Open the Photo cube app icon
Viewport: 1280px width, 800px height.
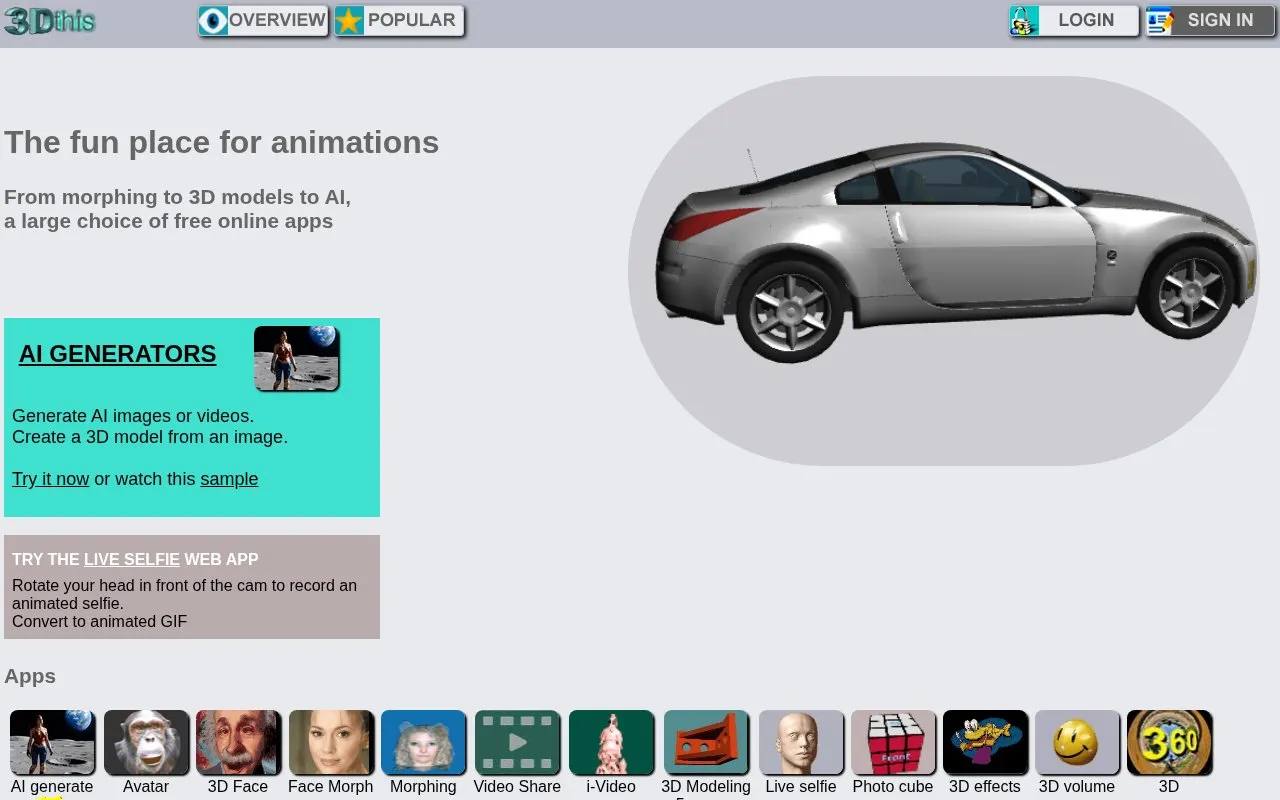[x=893, y=742]
